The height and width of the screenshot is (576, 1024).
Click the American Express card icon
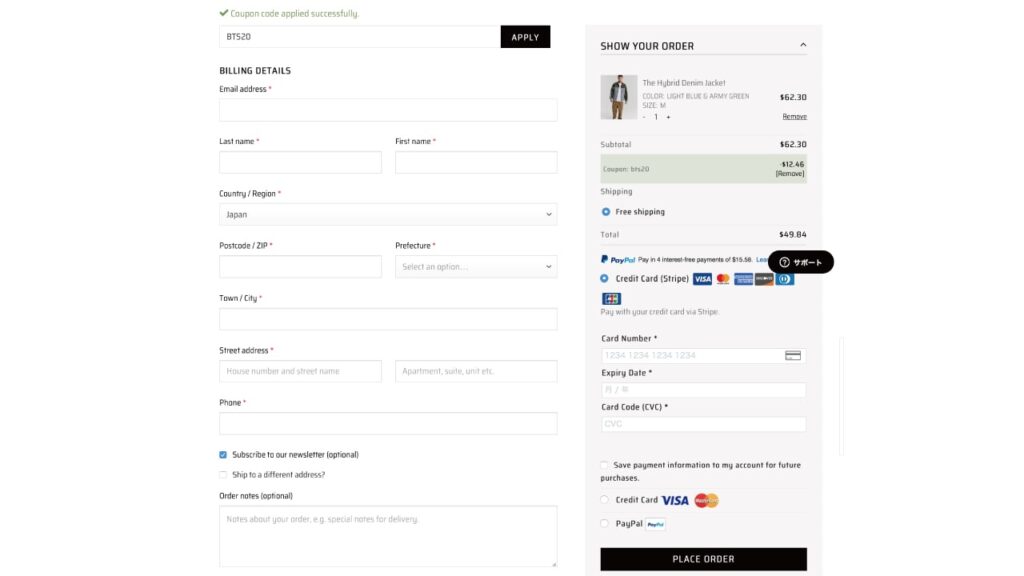point(743,279)
